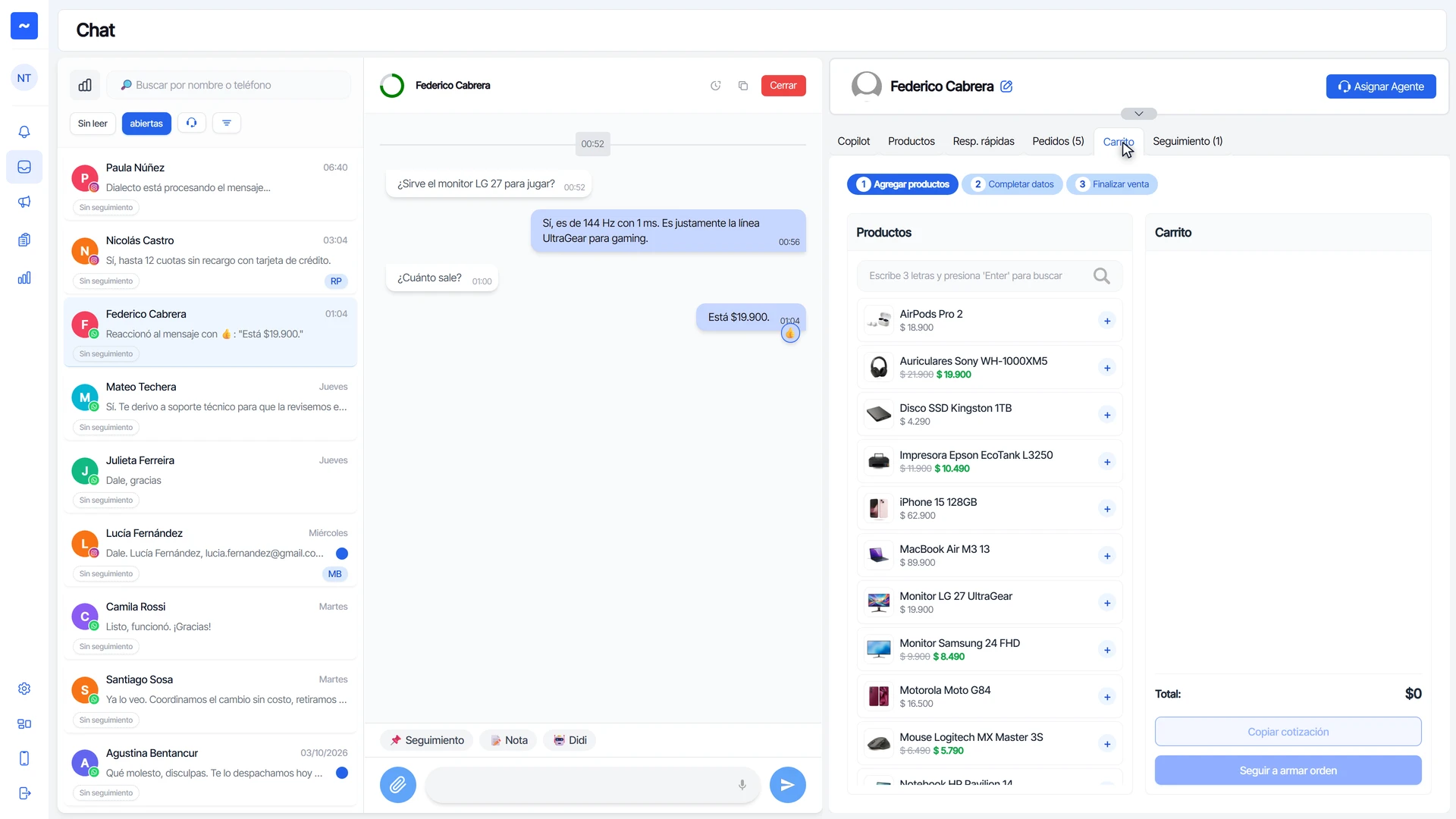The width and height of the screenshot is (1456, 819).
Task: Click the name or phone search field
Action: click(229, 85)
